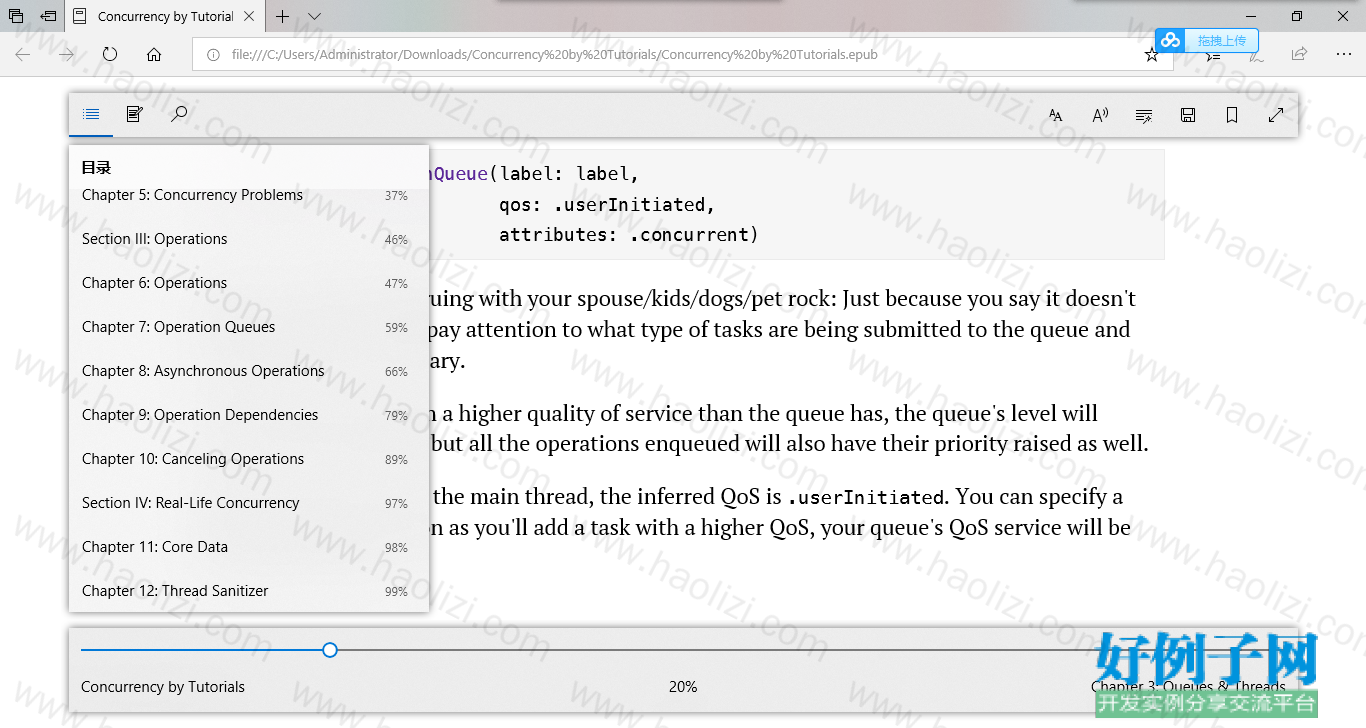
Task: Select the Concurrency by Tutorials tab
Action: (x=165, y=16)
